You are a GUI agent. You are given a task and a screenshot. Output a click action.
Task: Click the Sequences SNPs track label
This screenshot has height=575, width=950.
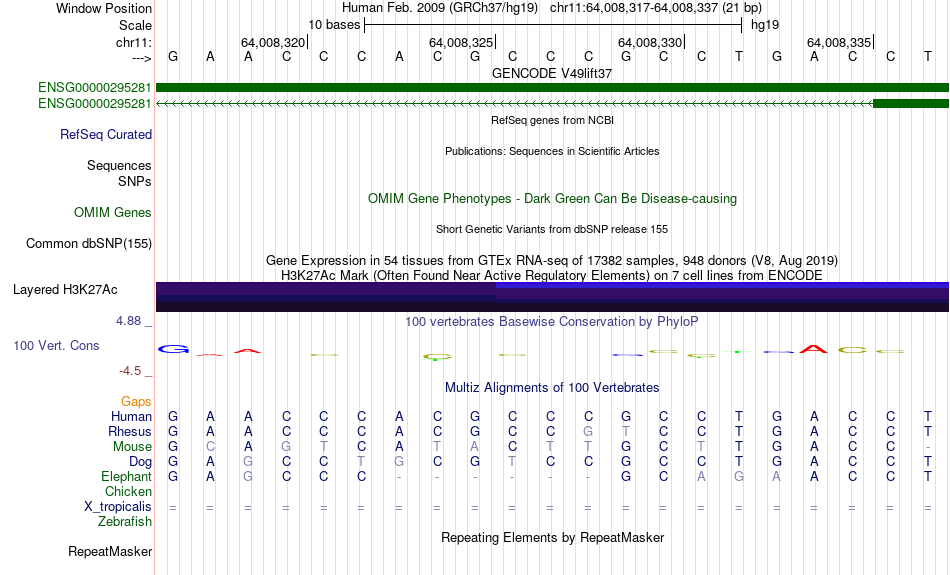click(x=119, y=173)
